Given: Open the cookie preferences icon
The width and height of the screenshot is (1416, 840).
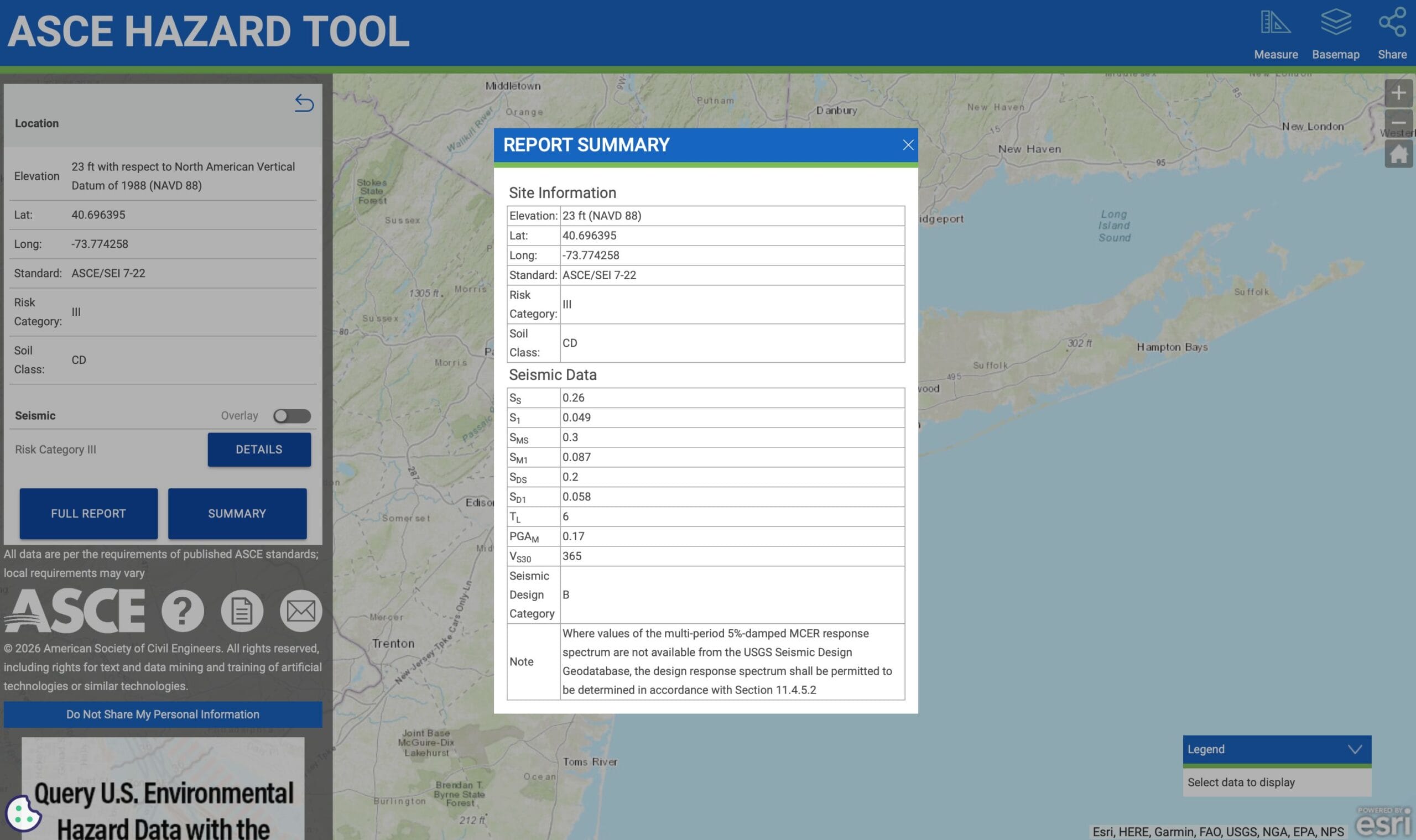Looking at the screenshot, I should [x=23, y=814].
